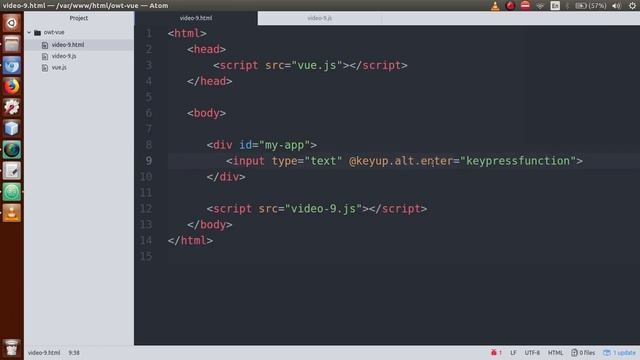Select the owt-vue root folder

coord(54,32)
